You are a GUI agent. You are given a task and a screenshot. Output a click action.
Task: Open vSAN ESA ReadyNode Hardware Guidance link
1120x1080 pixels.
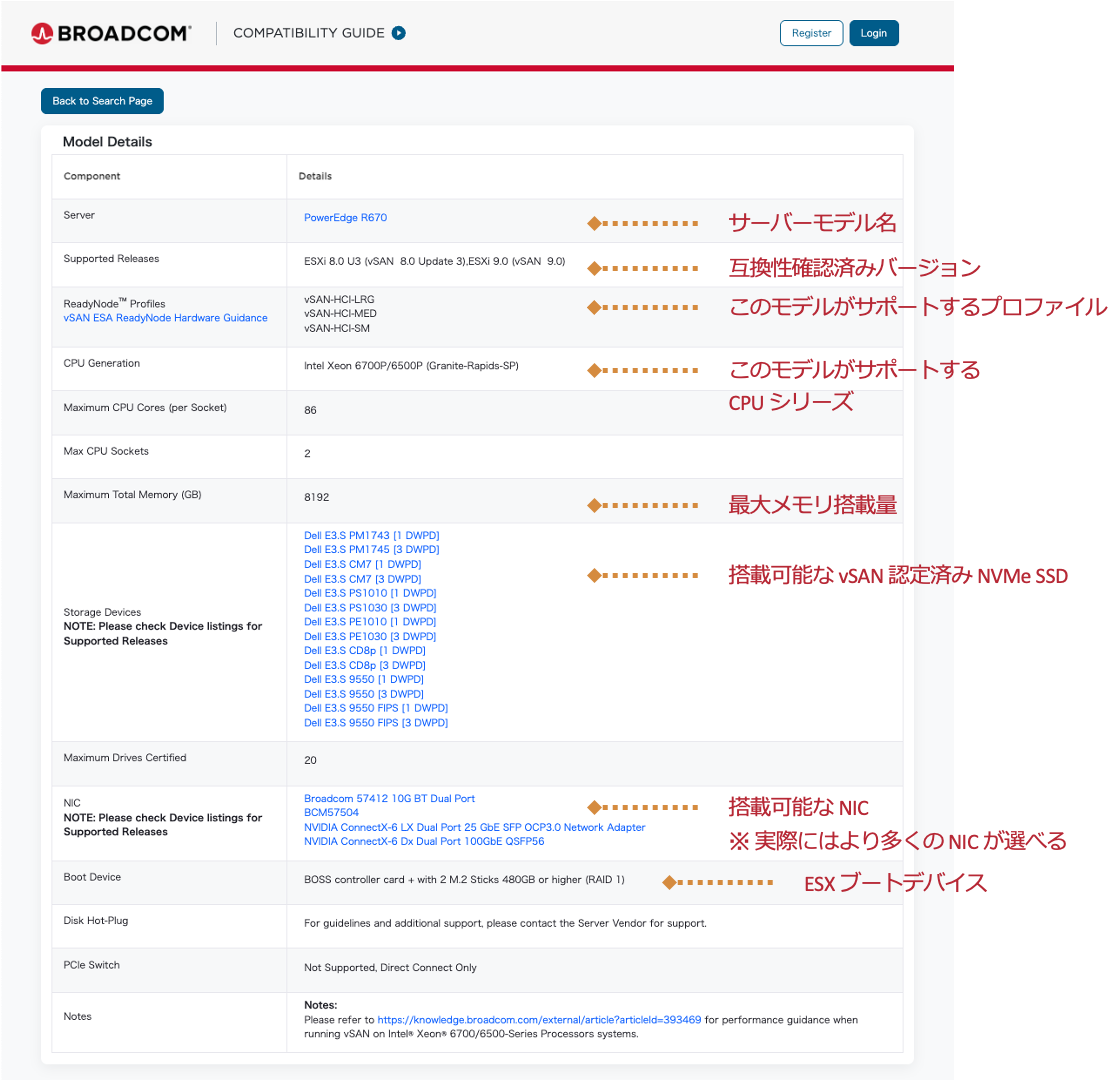(x=165, y=318)
